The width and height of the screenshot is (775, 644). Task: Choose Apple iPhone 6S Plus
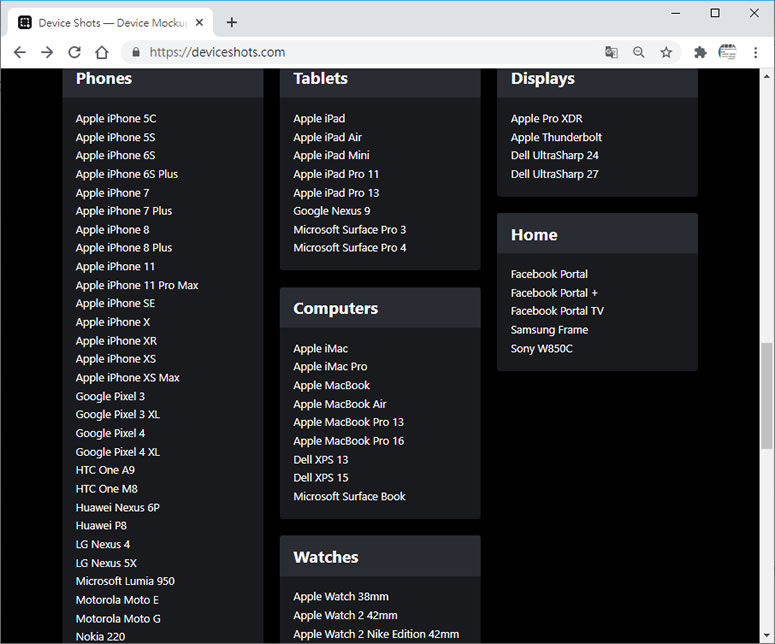coord(127,174)
